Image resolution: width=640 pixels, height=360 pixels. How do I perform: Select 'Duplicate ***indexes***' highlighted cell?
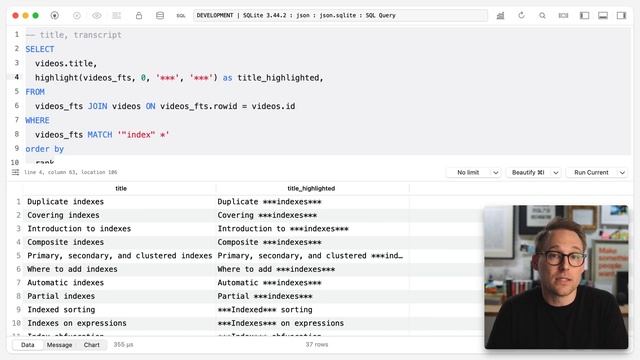click(x=312, y=202)
